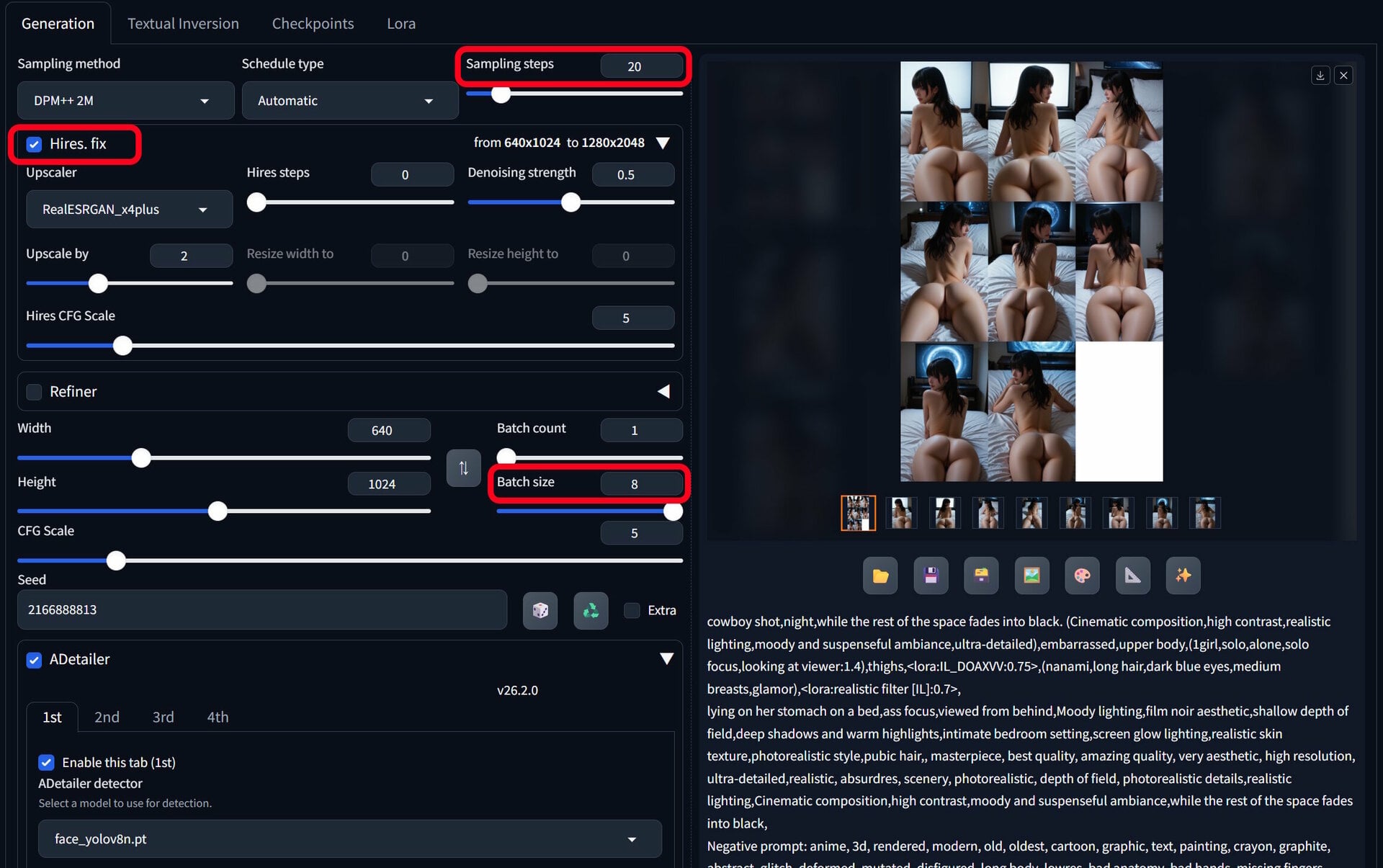Close the gallery preview with X
The image size is (1383, 868).
click(x=1343, y=76)
